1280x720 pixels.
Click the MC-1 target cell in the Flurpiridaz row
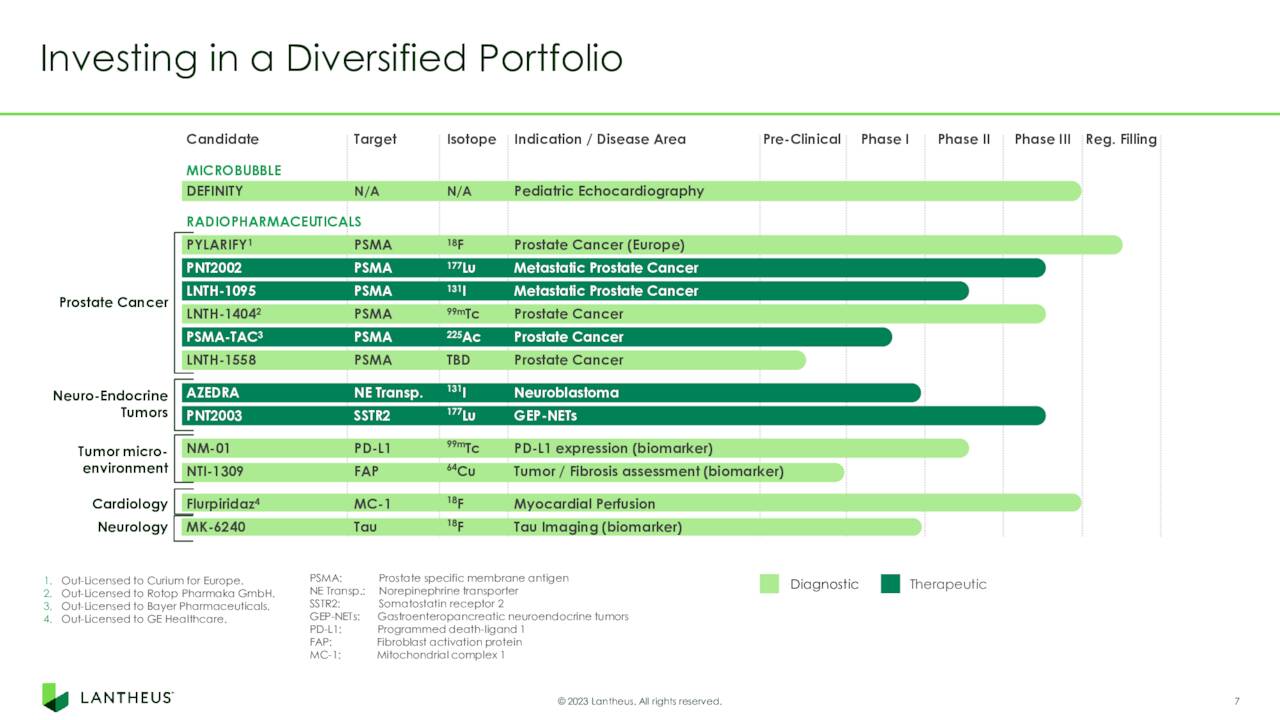(371, 504)
